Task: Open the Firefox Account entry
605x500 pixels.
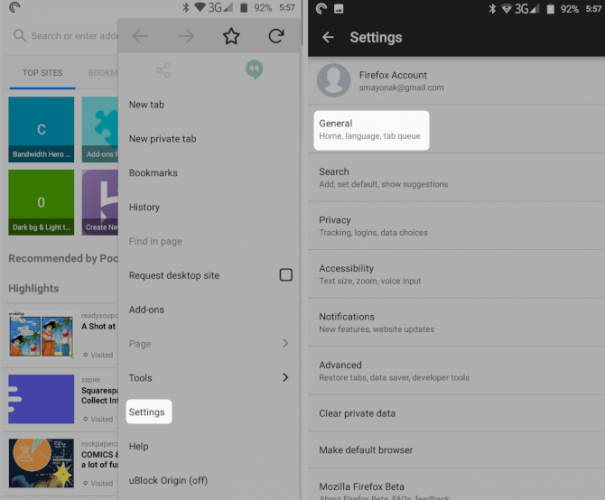Action: 456,81
